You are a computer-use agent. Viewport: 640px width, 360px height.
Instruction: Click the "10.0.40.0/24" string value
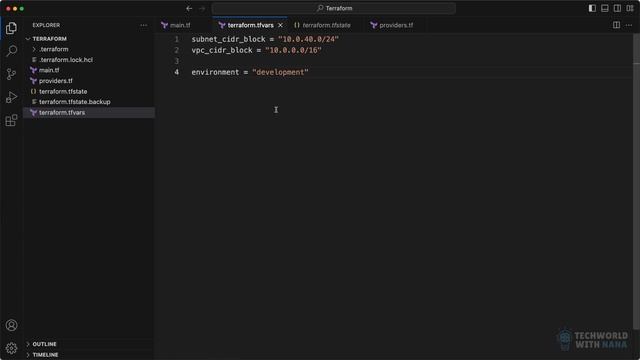click(x=308, y=39)
